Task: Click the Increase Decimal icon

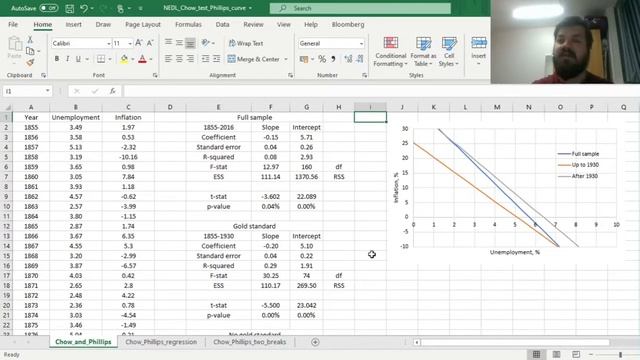Action: click(x=348, y=59)
